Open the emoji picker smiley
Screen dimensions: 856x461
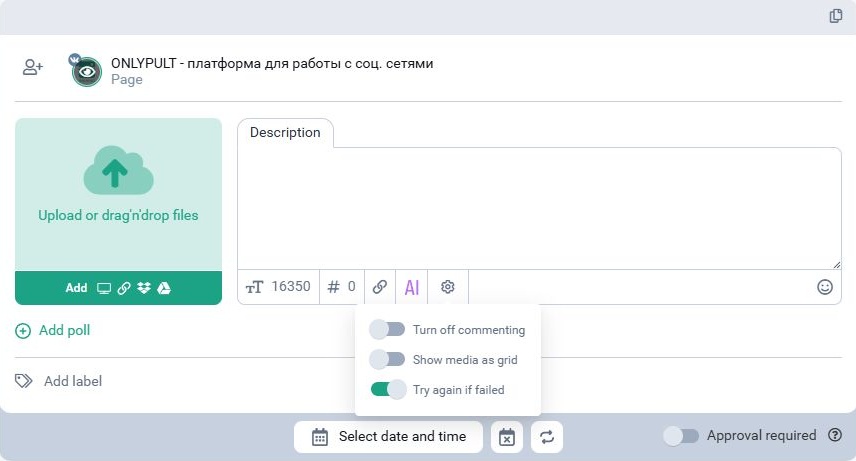point(825,287)
